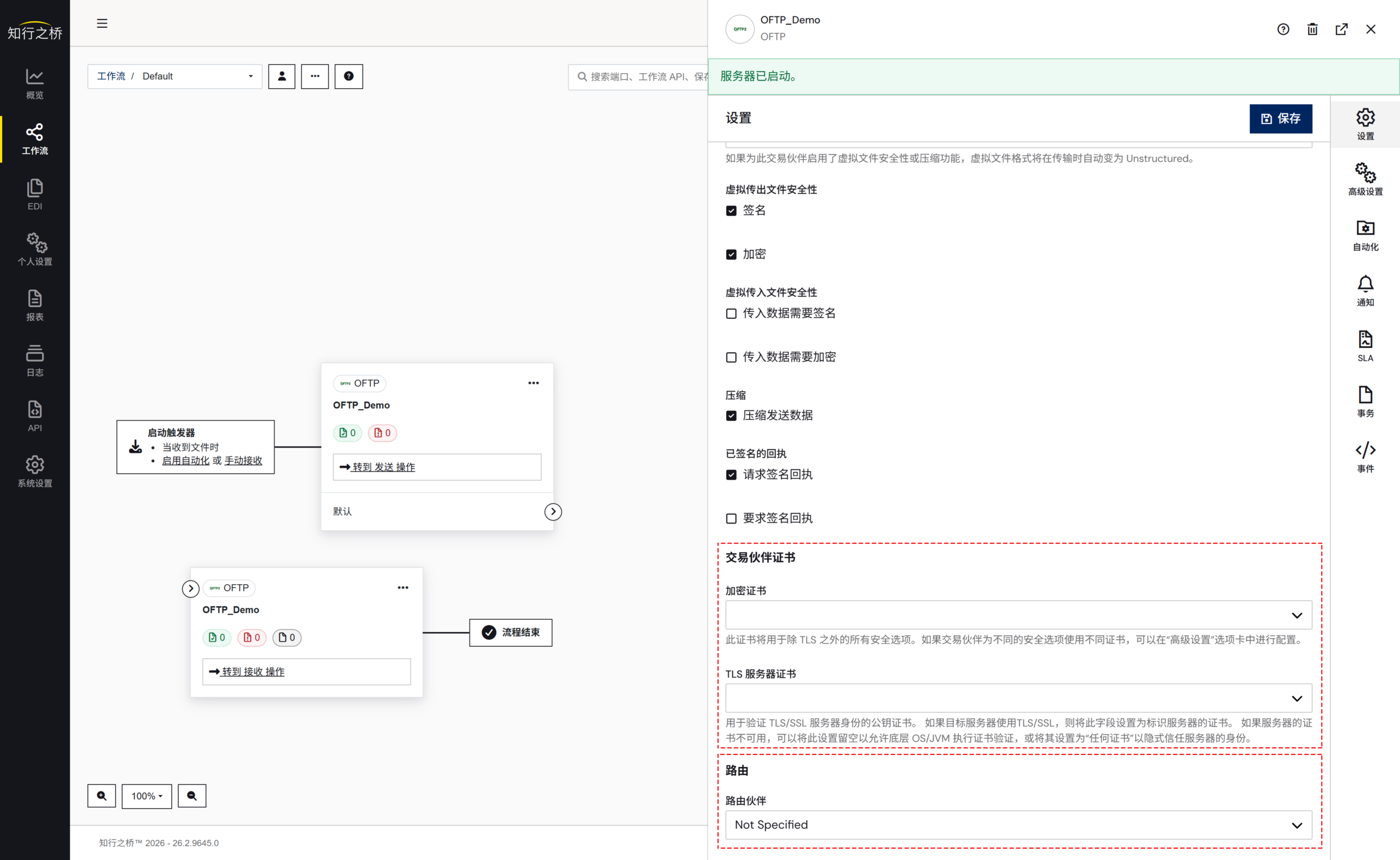
Task: Select the 启动触发器 node box
Action: (x=196, y=447)
